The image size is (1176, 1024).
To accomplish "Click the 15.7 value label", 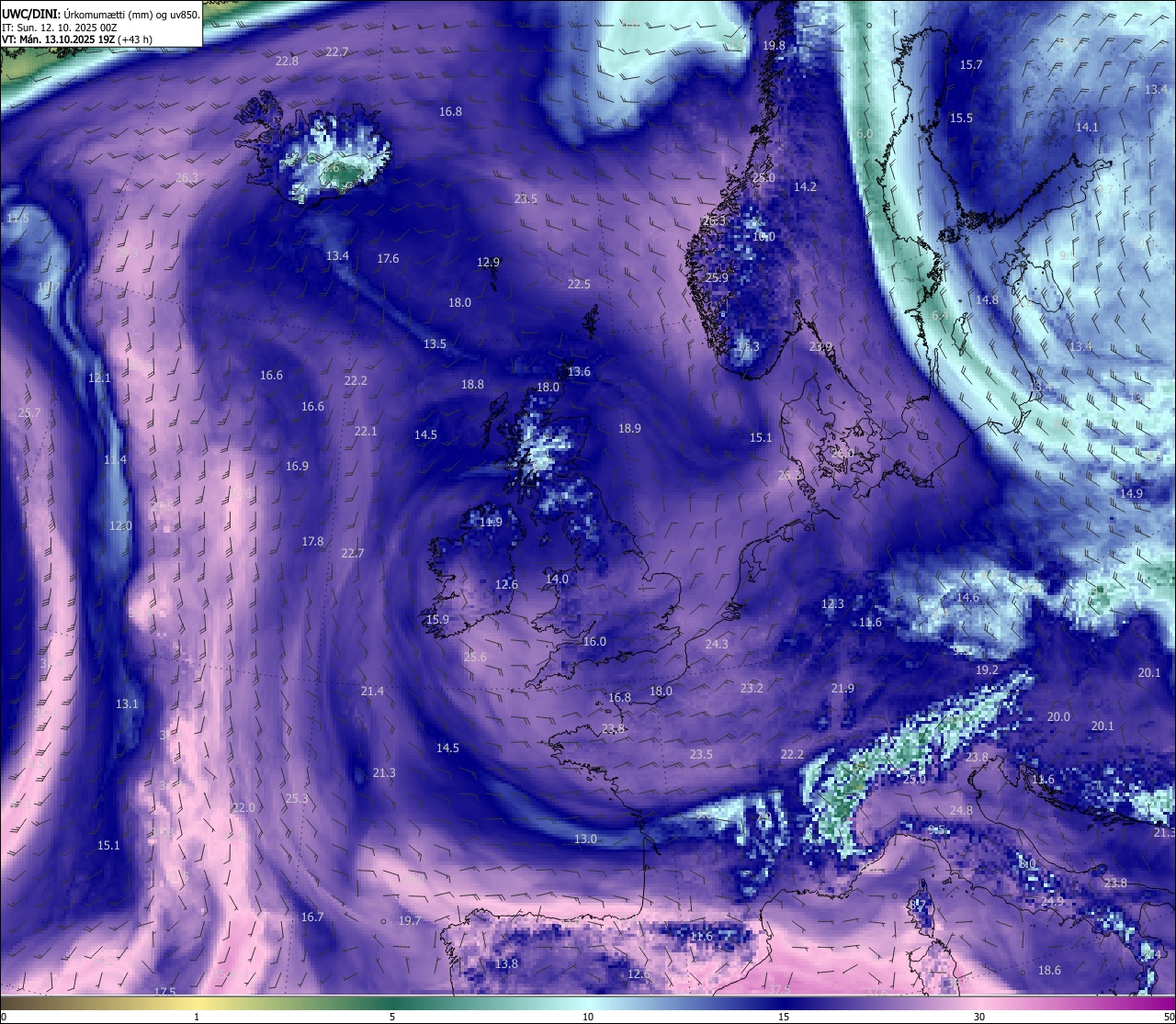I will pos(971,65).
